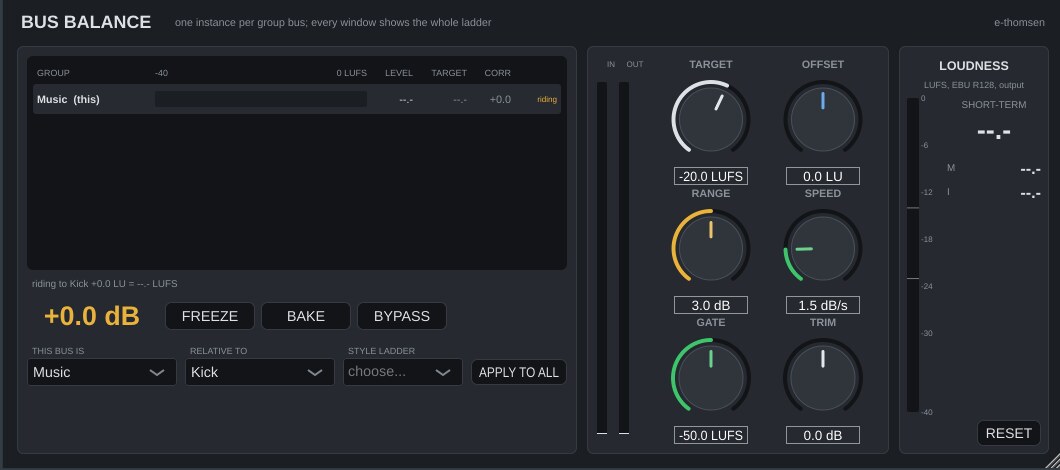Click the OUT level meter
Image resolution: width=1060 pixels, height=470 pixels.
click(624, 258)
